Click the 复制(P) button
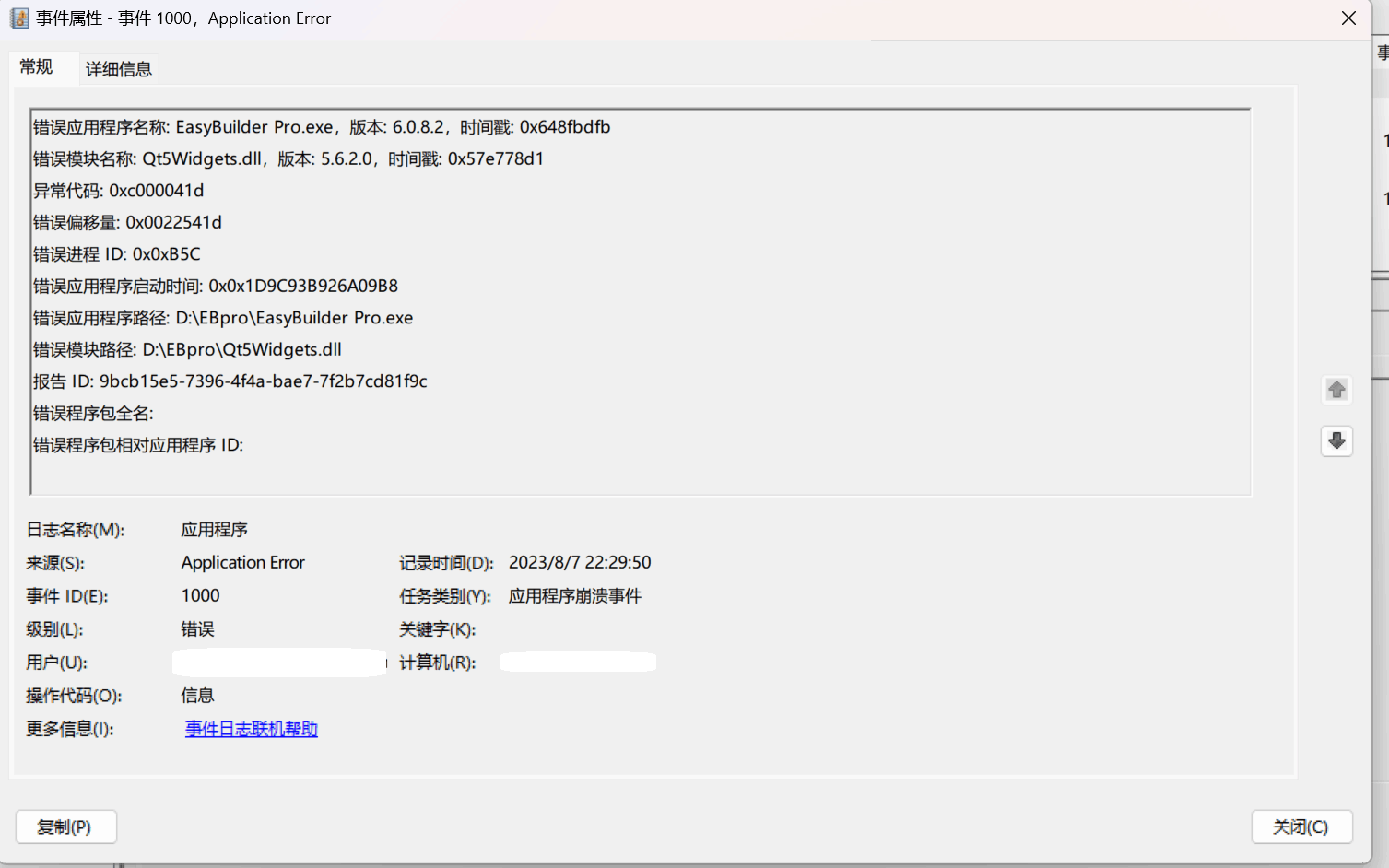 [x=65, y=827]
